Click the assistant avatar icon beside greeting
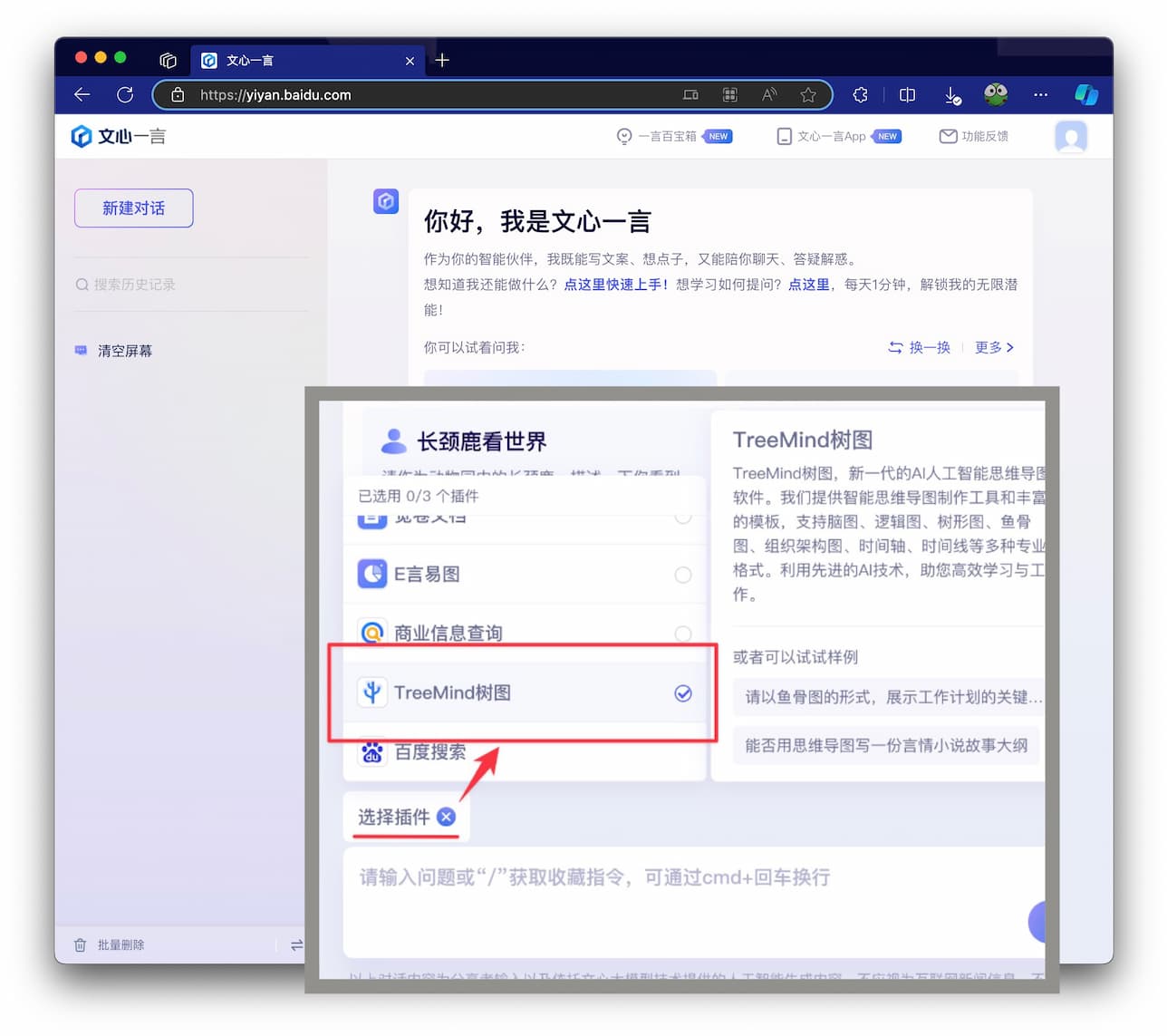Viewport: 1167px width, 1036px height. (386, 201)
